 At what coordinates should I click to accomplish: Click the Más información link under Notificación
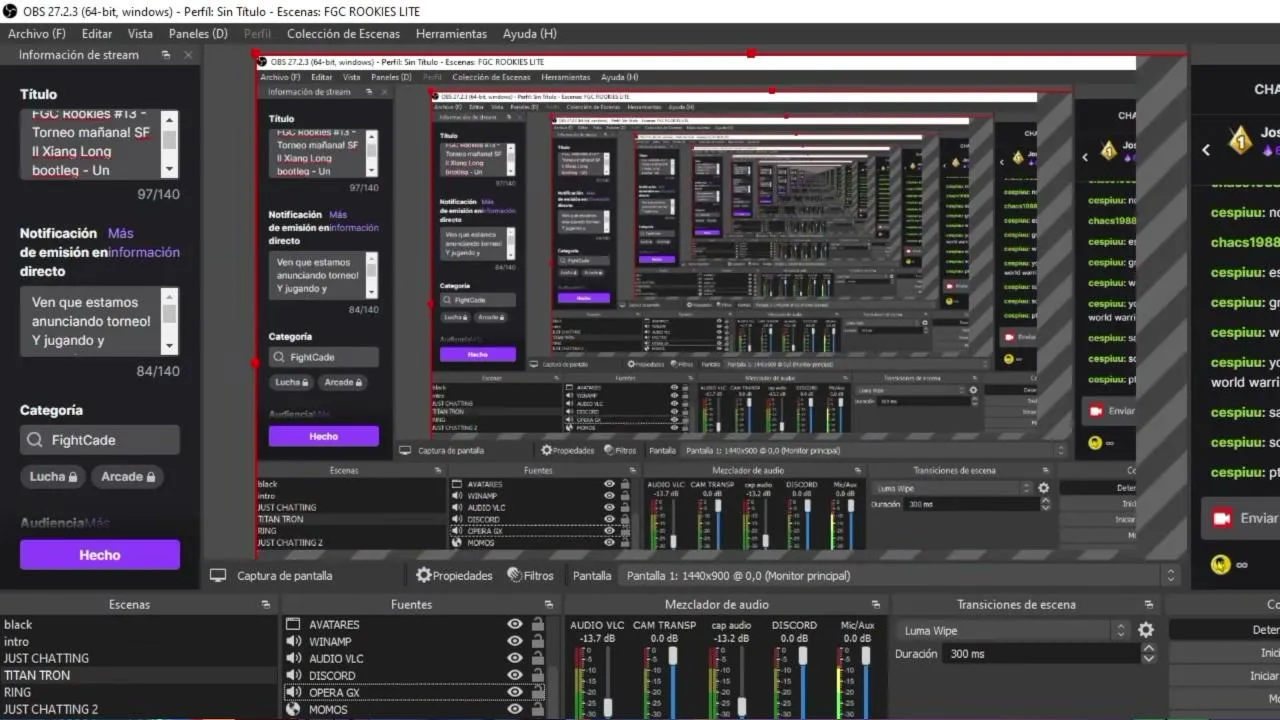tap(144, 243)
